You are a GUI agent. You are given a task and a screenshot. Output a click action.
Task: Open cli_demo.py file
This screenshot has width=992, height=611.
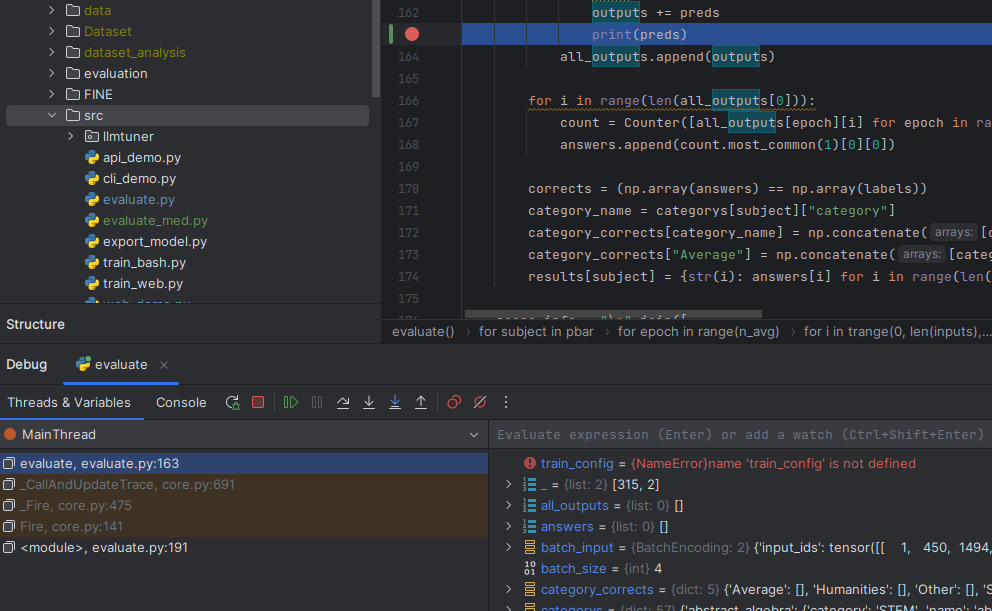pyautogui.click(x=139, y=178)
